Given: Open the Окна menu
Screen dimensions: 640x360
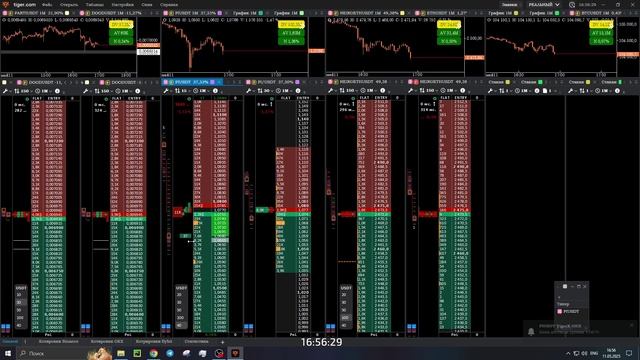Looking at the screenshot, I should (x=147, y=4).
